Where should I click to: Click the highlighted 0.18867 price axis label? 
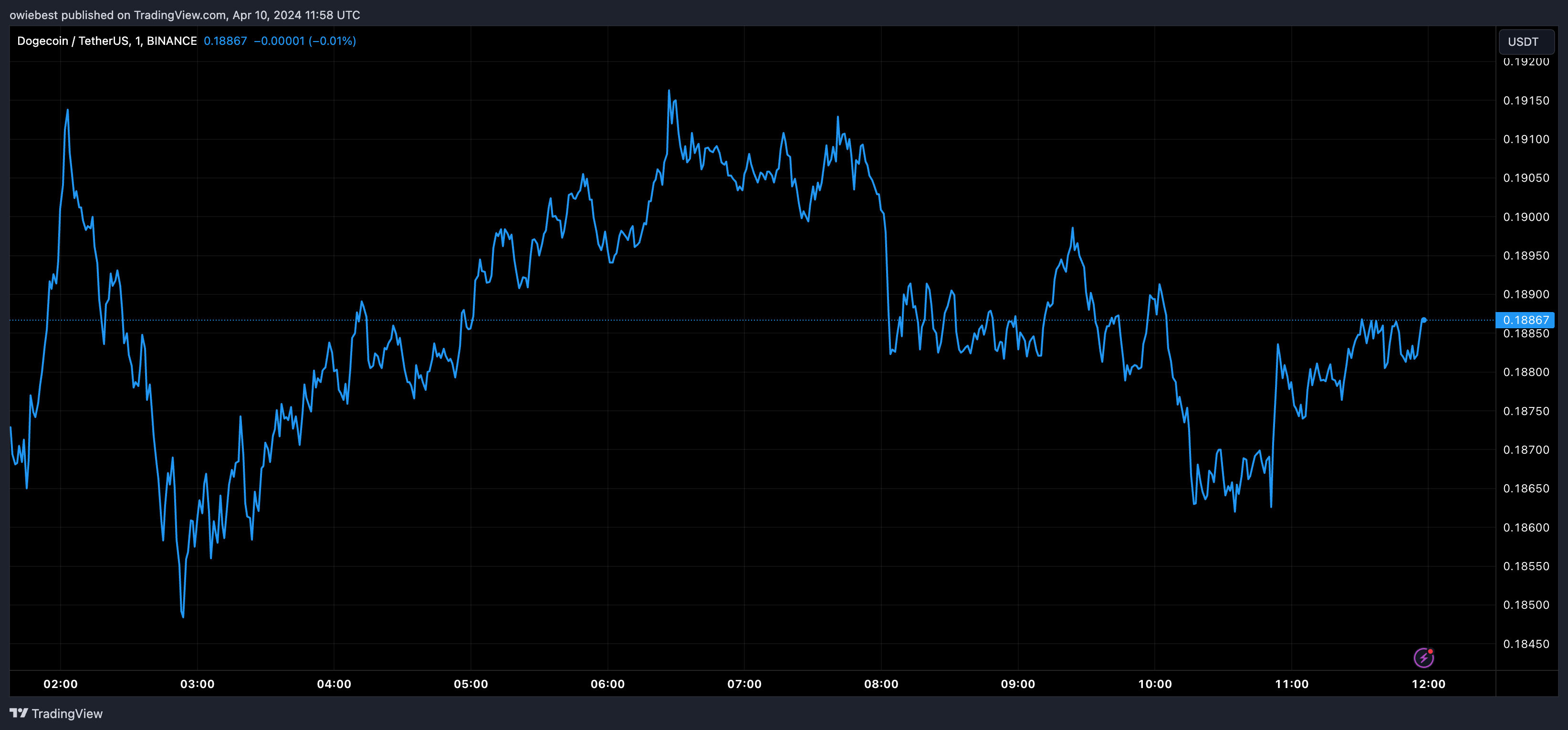1526,320
